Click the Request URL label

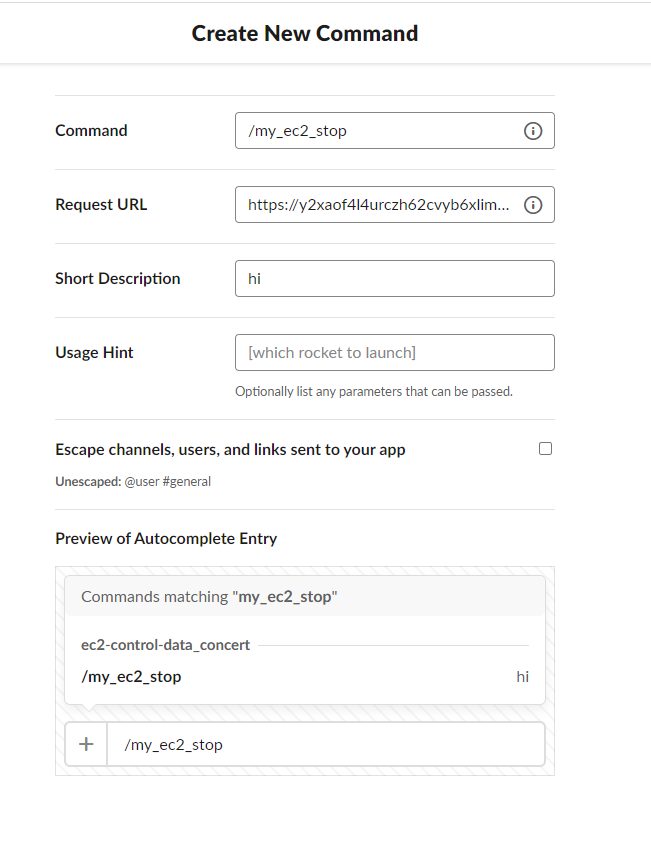(x=101, y=205)
